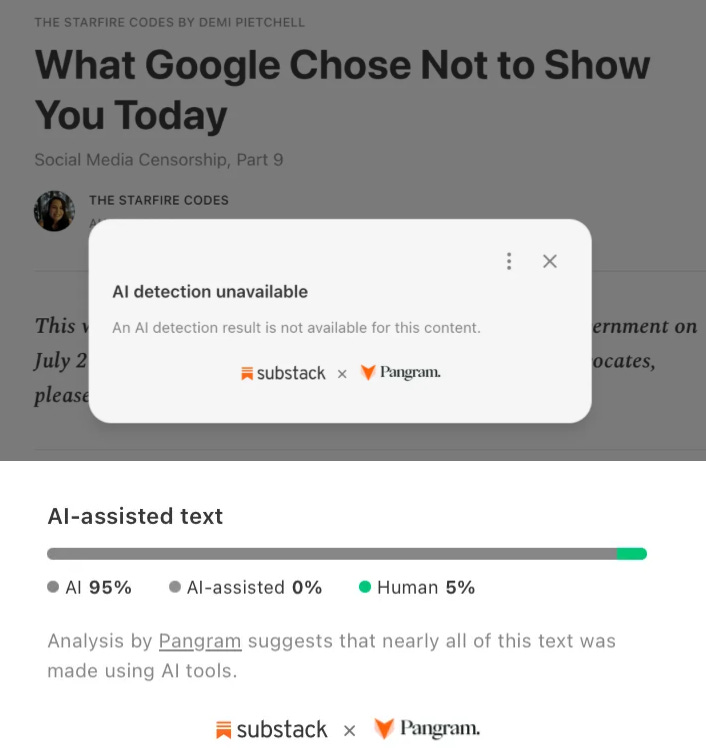Select the green Human 5% legend dot

click(365, 587)
